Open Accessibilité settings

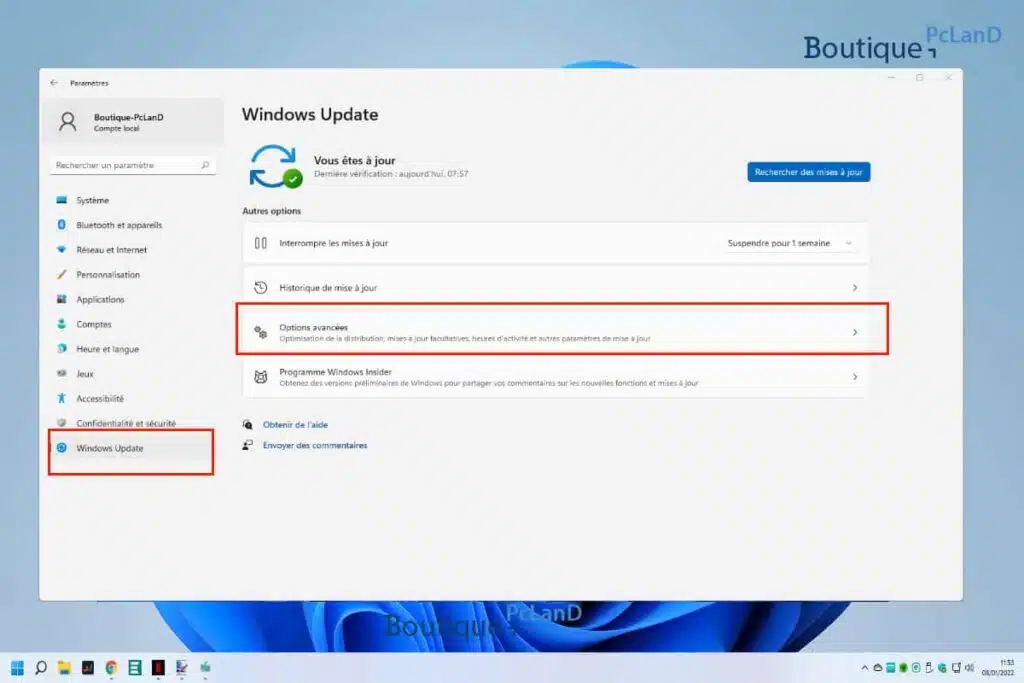[x=133, y=399]
